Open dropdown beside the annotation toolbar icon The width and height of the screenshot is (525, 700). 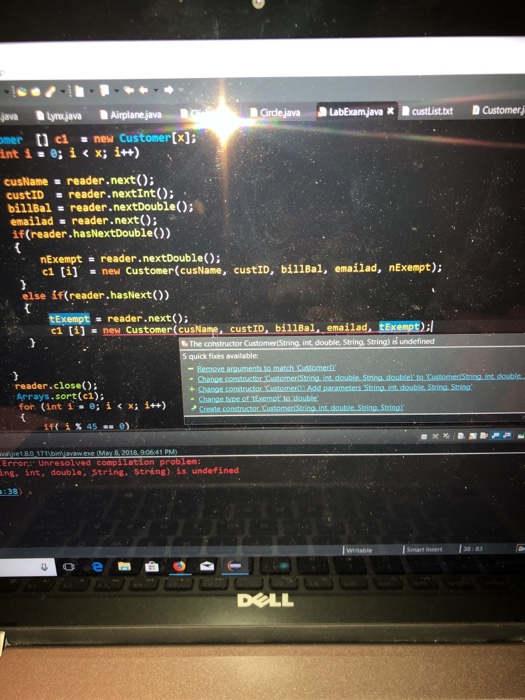[x=117, y=91]
